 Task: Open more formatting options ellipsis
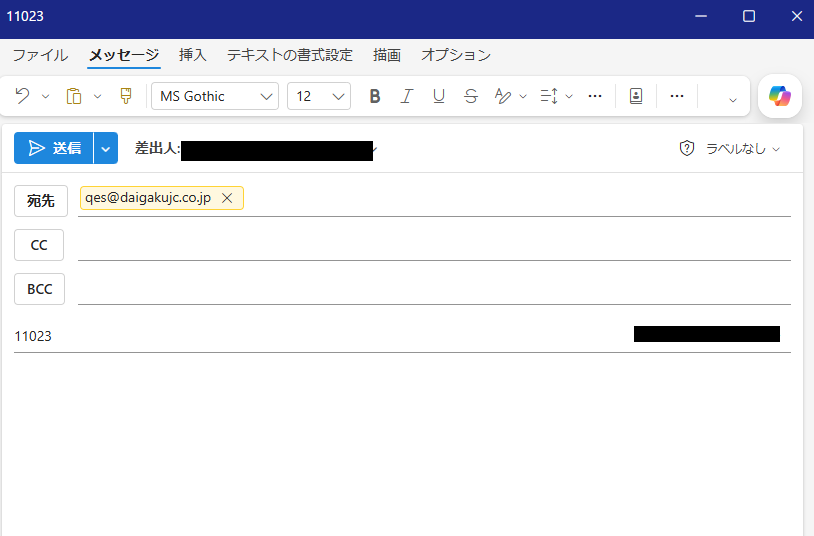coord(595,96)
